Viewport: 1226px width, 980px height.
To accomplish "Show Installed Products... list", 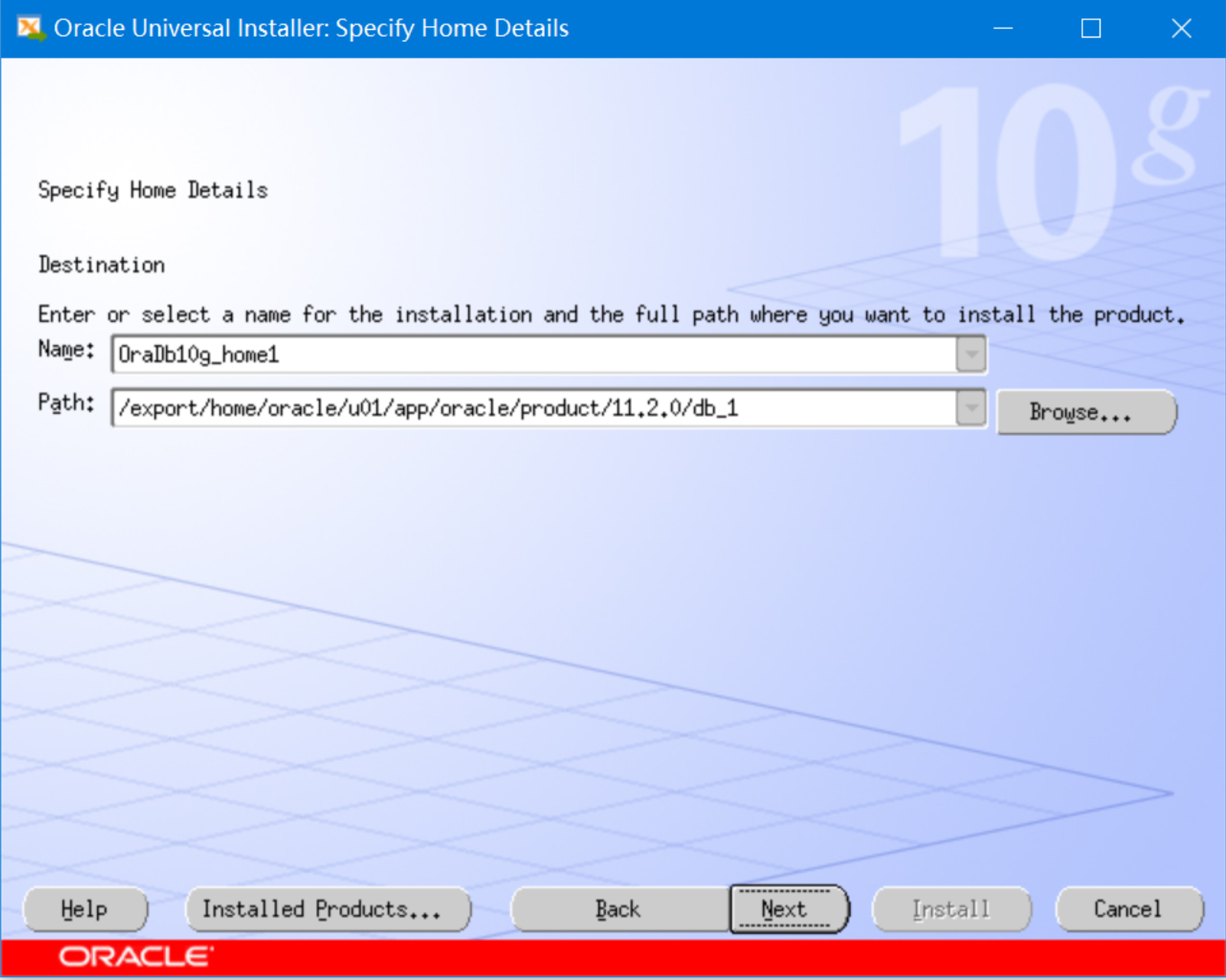I will click(x=328, y=909).
